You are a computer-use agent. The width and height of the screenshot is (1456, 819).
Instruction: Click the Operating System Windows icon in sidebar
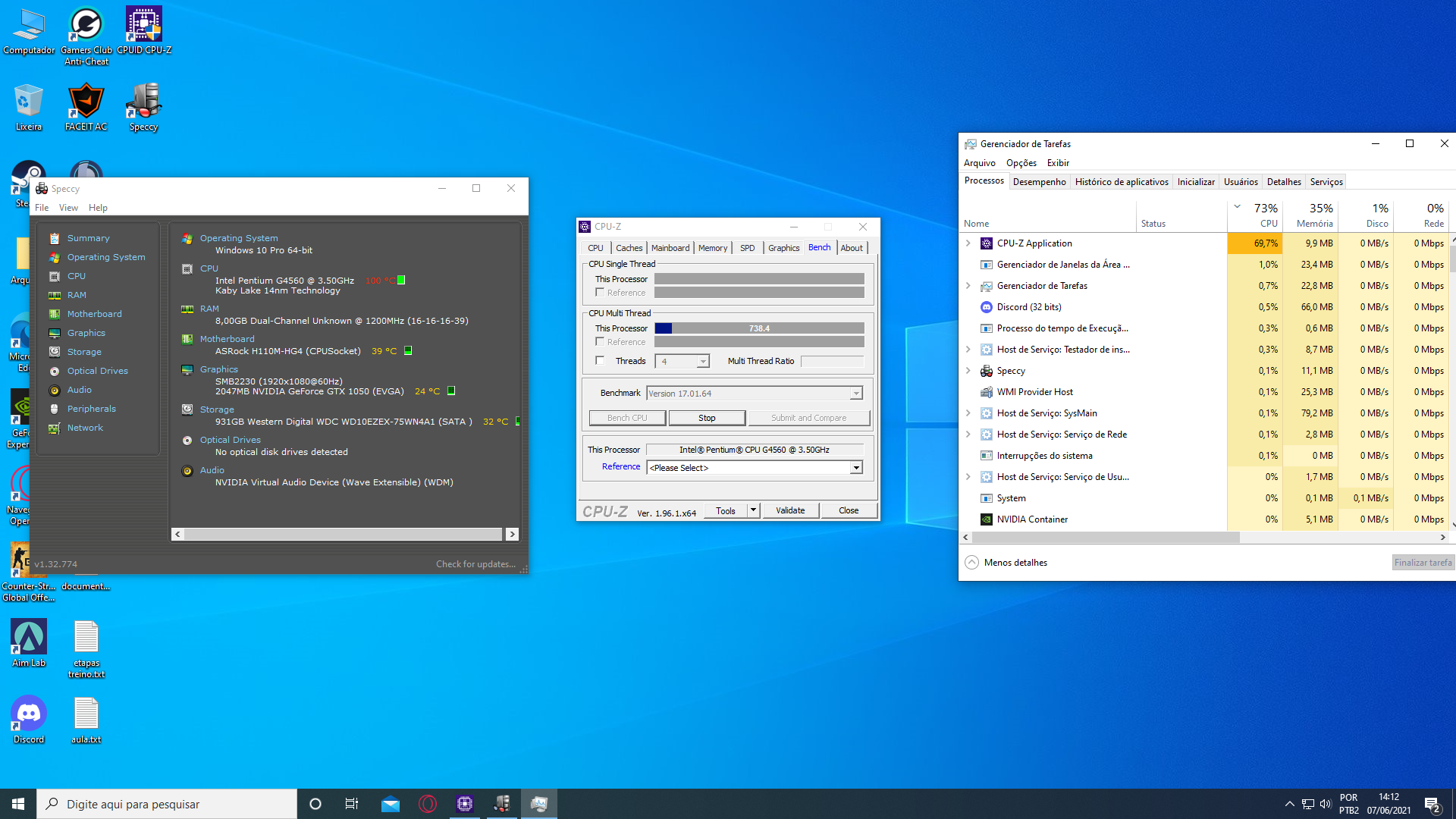[x=55, y=257]
